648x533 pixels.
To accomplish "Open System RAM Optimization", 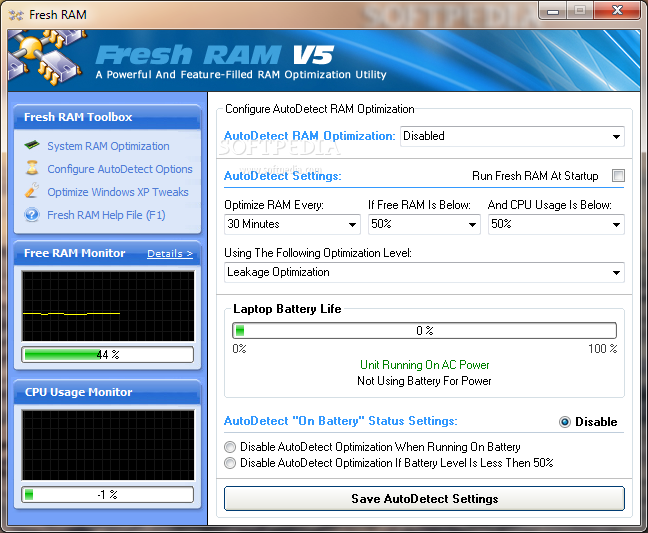I will point(108,146).
